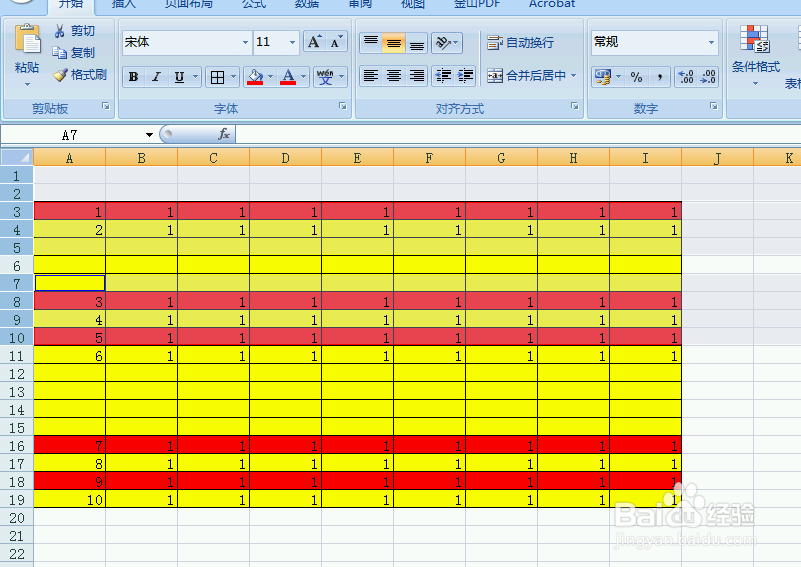This screenshot has width=801, height=567.
Task: Click the text orientation icon
Action: coord(442,43)
